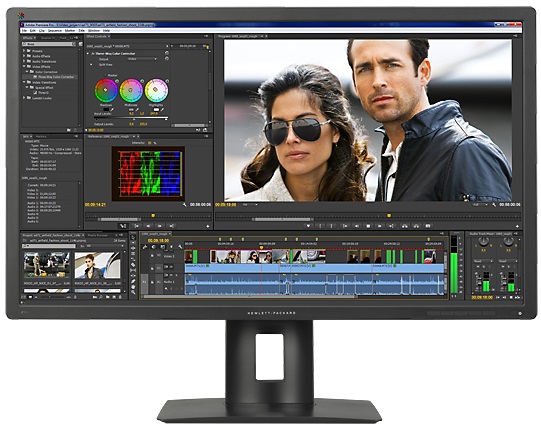Click the Midtones eyedropper in Effect Controls
Image resolution: width=541 pixels, height=430 pixels.
click(x=137, y=109)
